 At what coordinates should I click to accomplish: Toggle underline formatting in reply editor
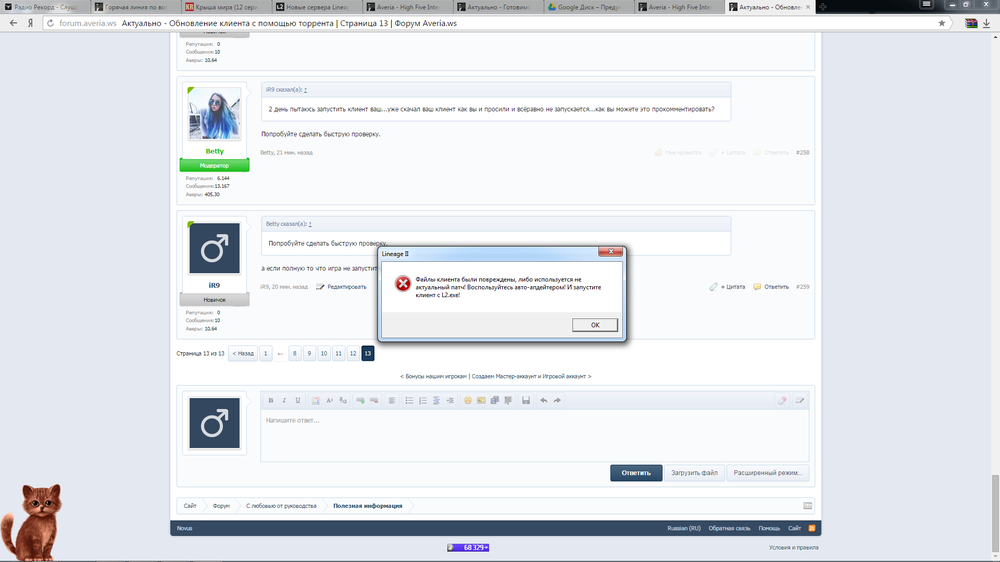point(297,400)
